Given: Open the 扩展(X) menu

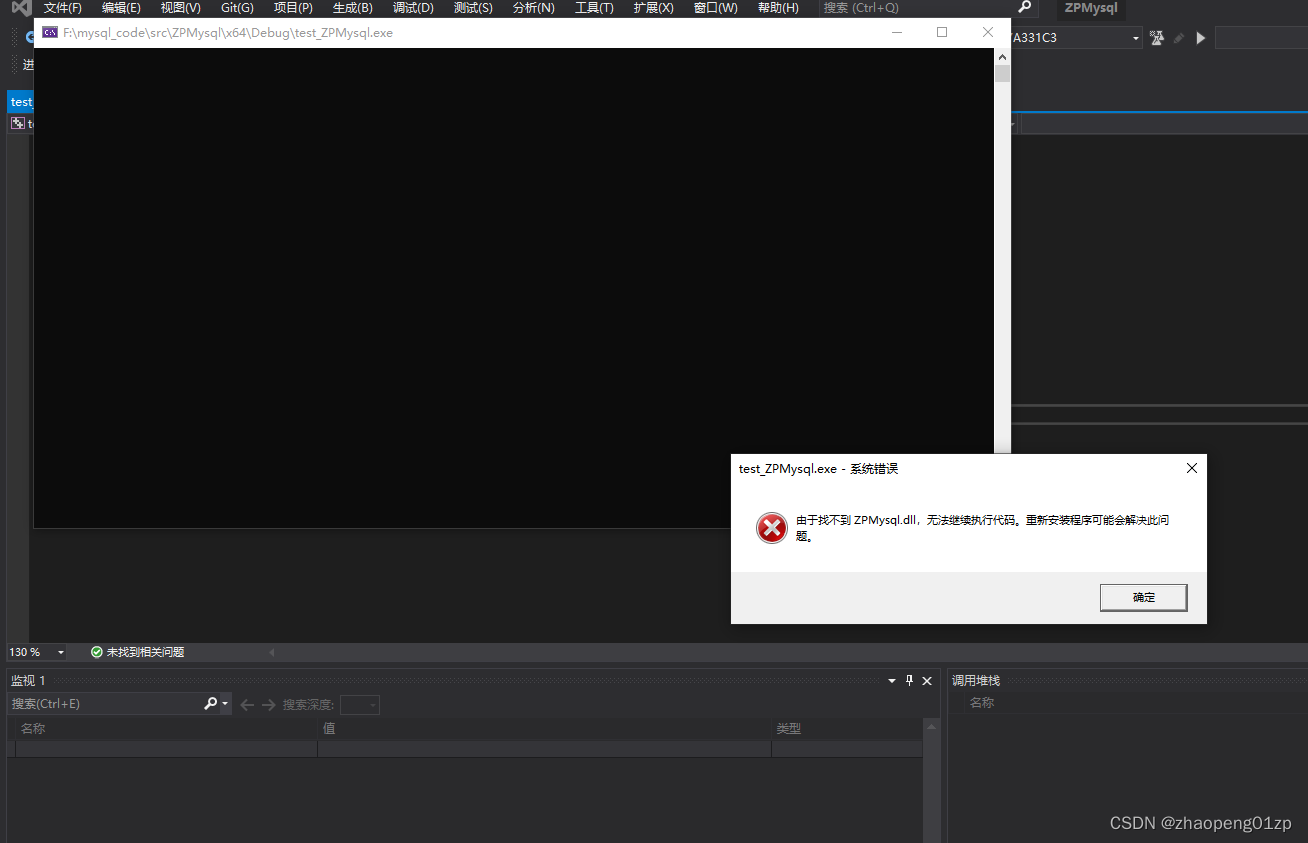Looking at the screenshot, I should (x=653, y=8).
